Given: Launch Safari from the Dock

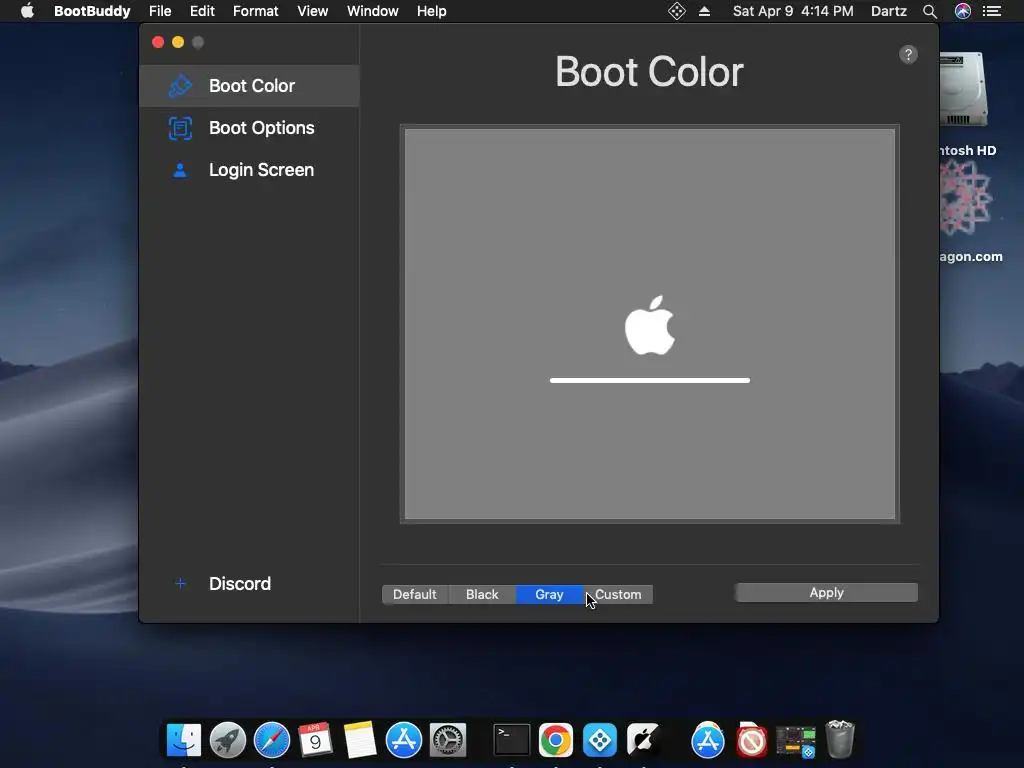Looking at the screenshot, I should (x=272, y=740).
